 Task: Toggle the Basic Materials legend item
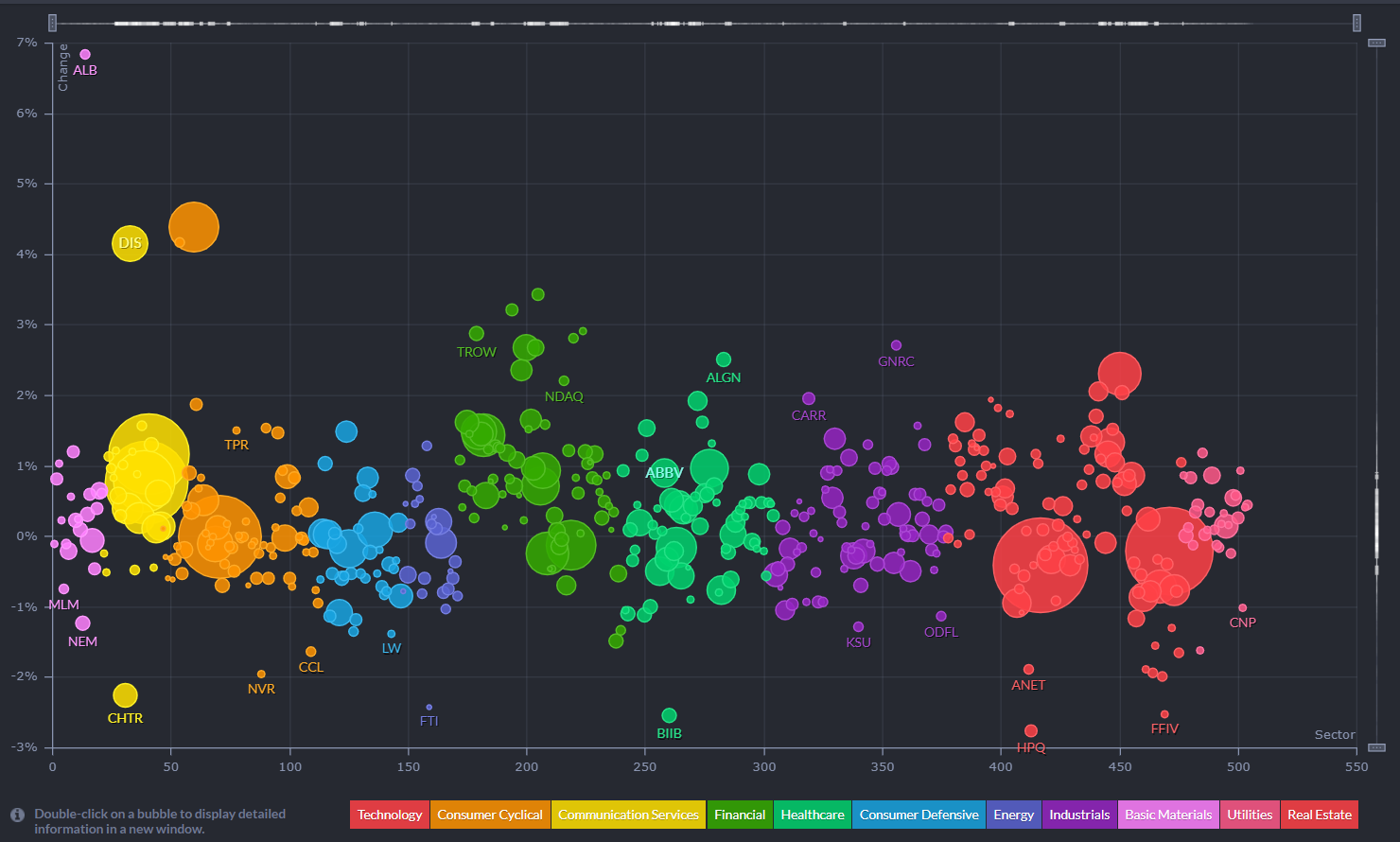click(1168, 815)
